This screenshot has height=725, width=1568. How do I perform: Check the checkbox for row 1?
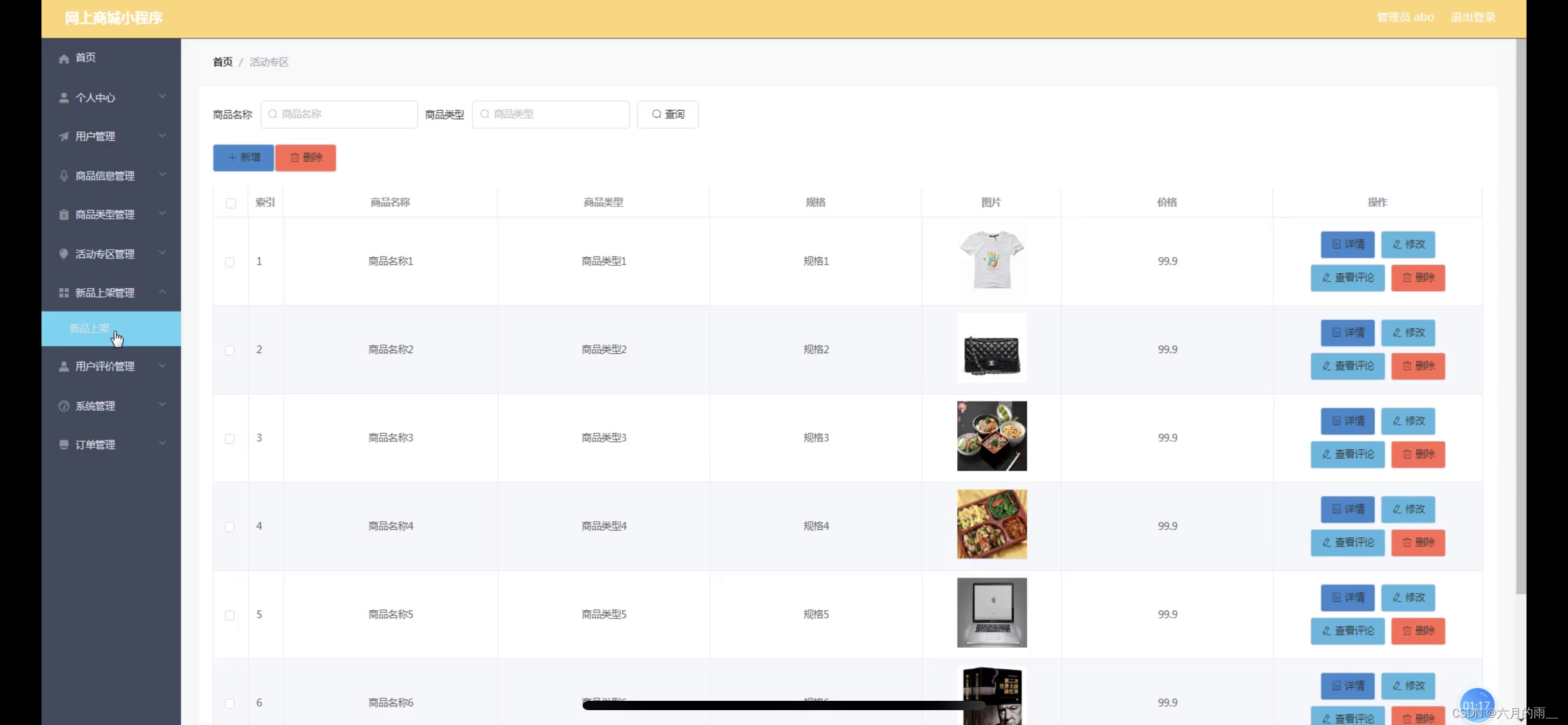tap(230, 262)
